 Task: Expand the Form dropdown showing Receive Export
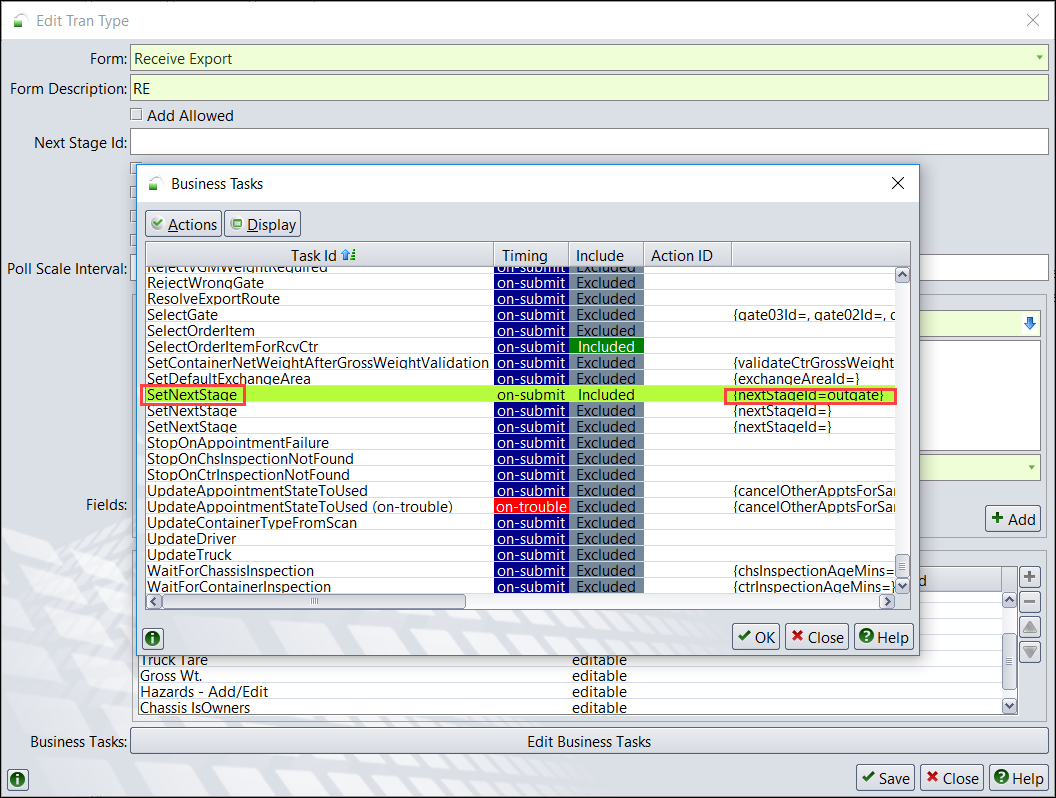click(1039, 58)
